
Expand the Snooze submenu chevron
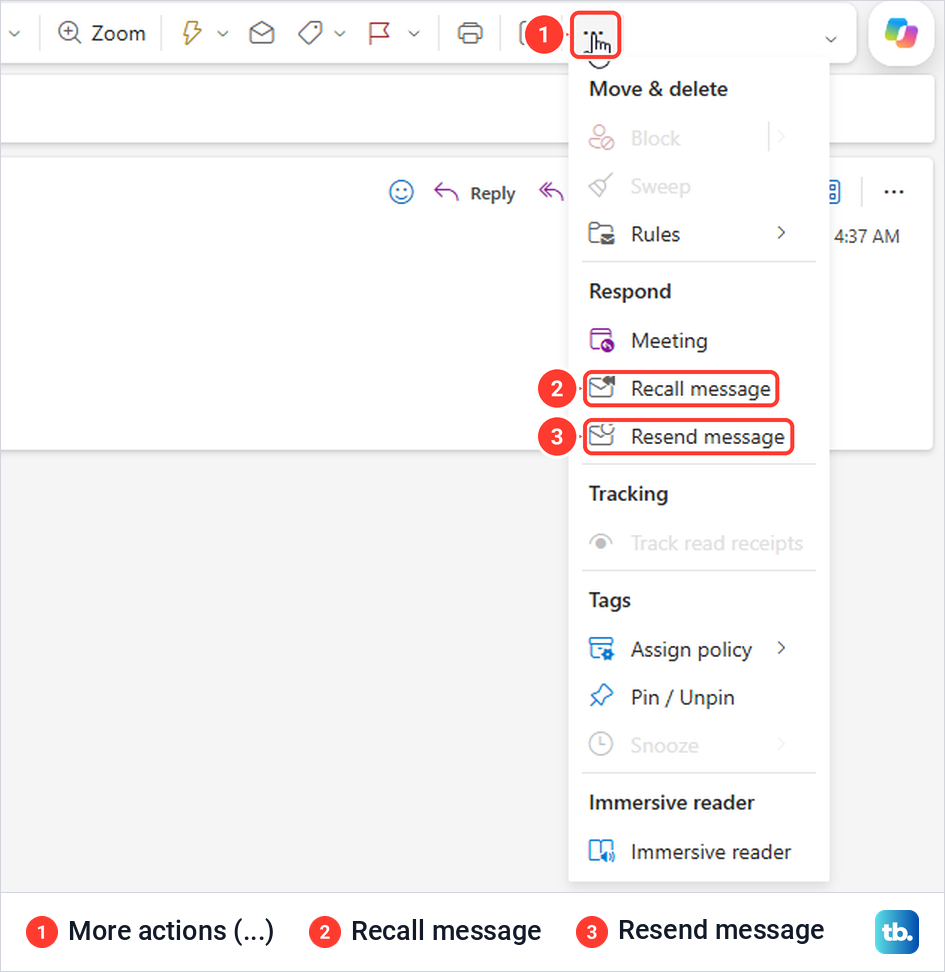[x=781, y=743]
